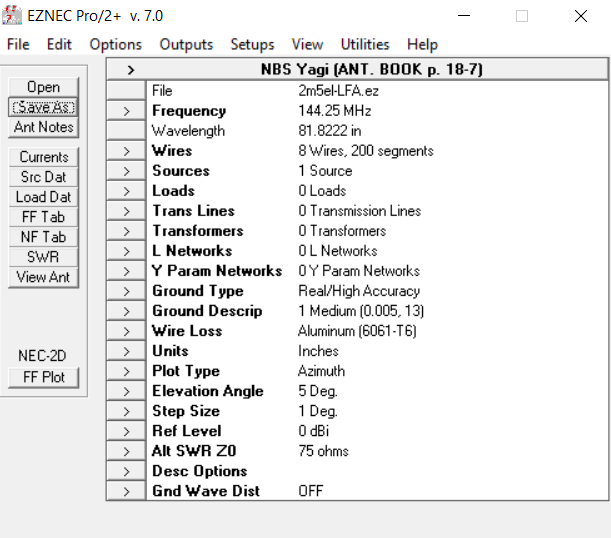Launch the SWR sweep window
611x538 pixels.
click(43, 257)
